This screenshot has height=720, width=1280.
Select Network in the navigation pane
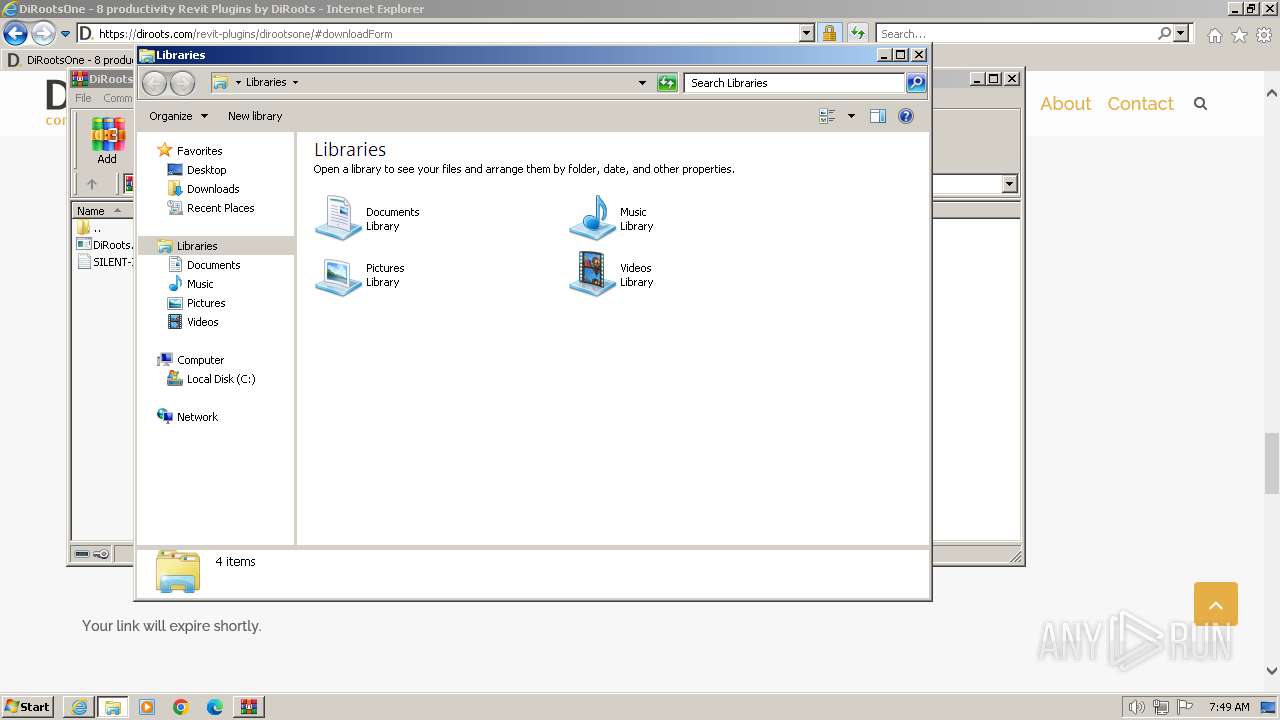pyautogui.click(x=197, y=417)
